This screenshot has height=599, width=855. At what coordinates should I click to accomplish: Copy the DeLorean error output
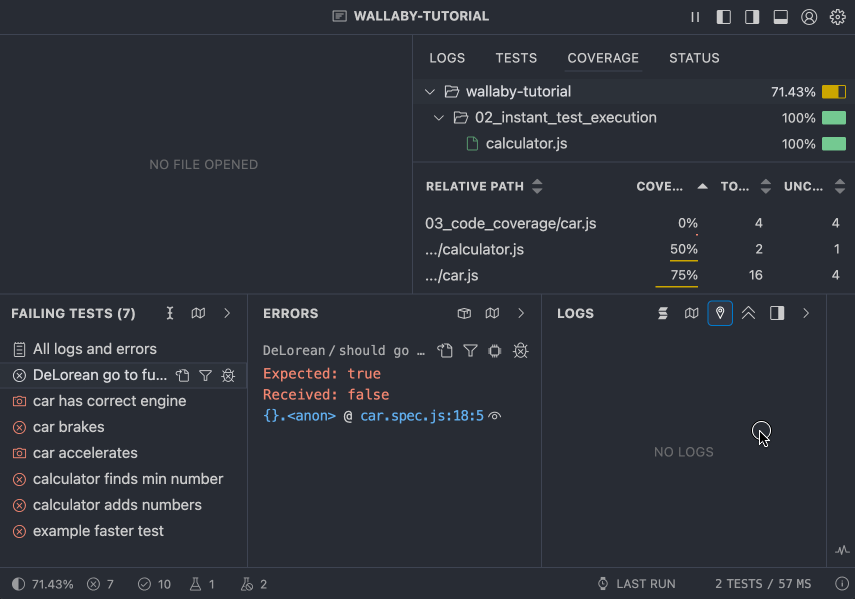coord(445,350)
